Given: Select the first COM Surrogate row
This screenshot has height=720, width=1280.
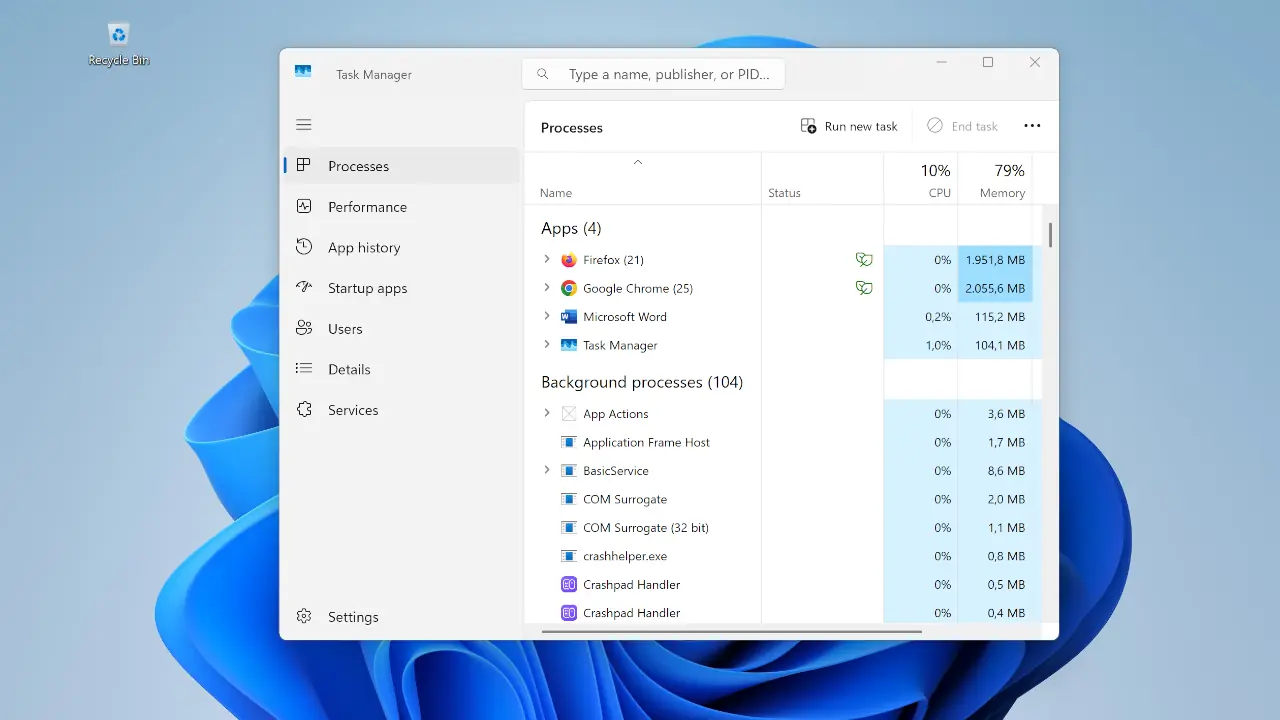Looking at the screenshot, I should coord(783,499).
